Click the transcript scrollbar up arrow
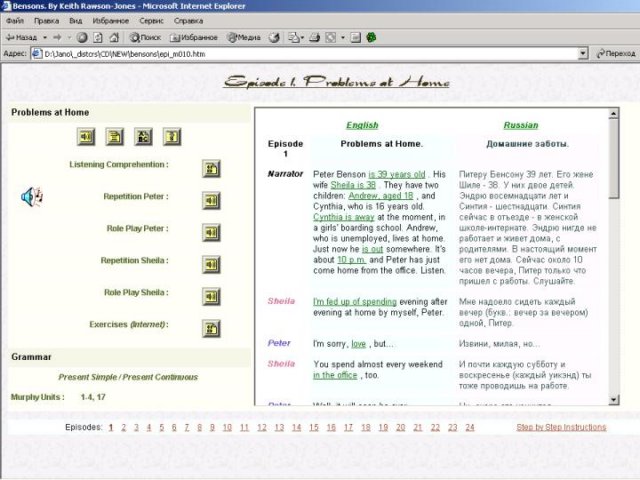This screenshot has height=480, width=640. [x=613, y=113]
